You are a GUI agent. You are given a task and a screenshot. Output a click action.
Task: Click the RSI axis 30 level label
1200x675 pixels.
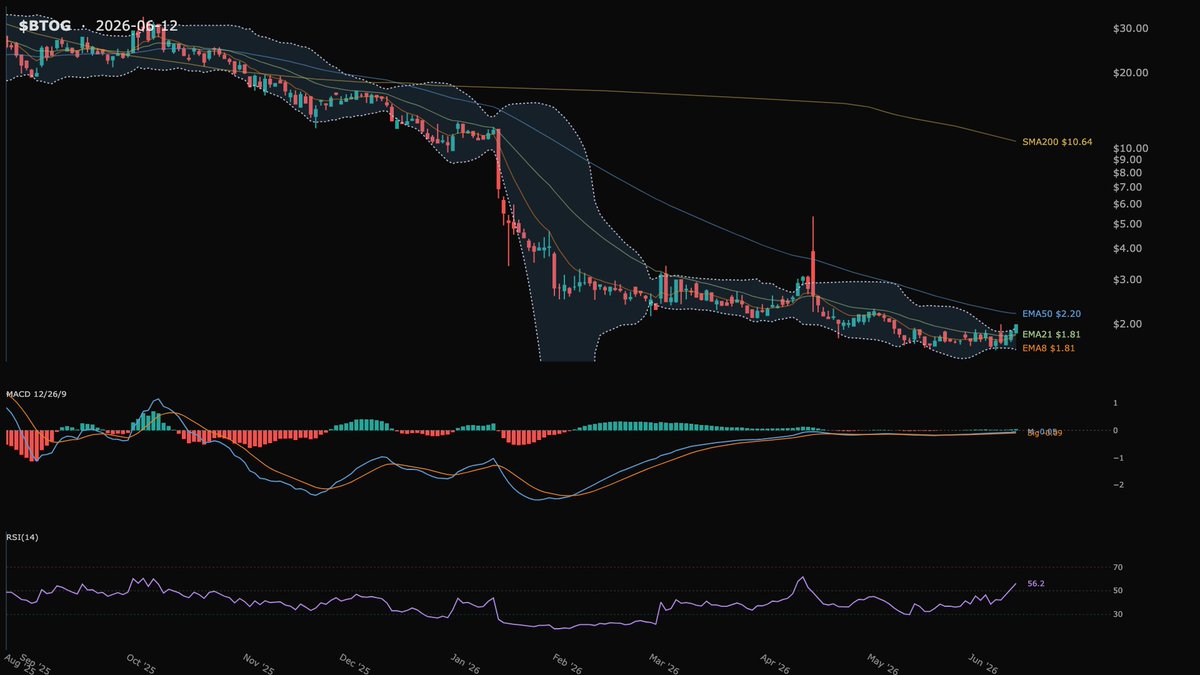(x=1118, y=614)
